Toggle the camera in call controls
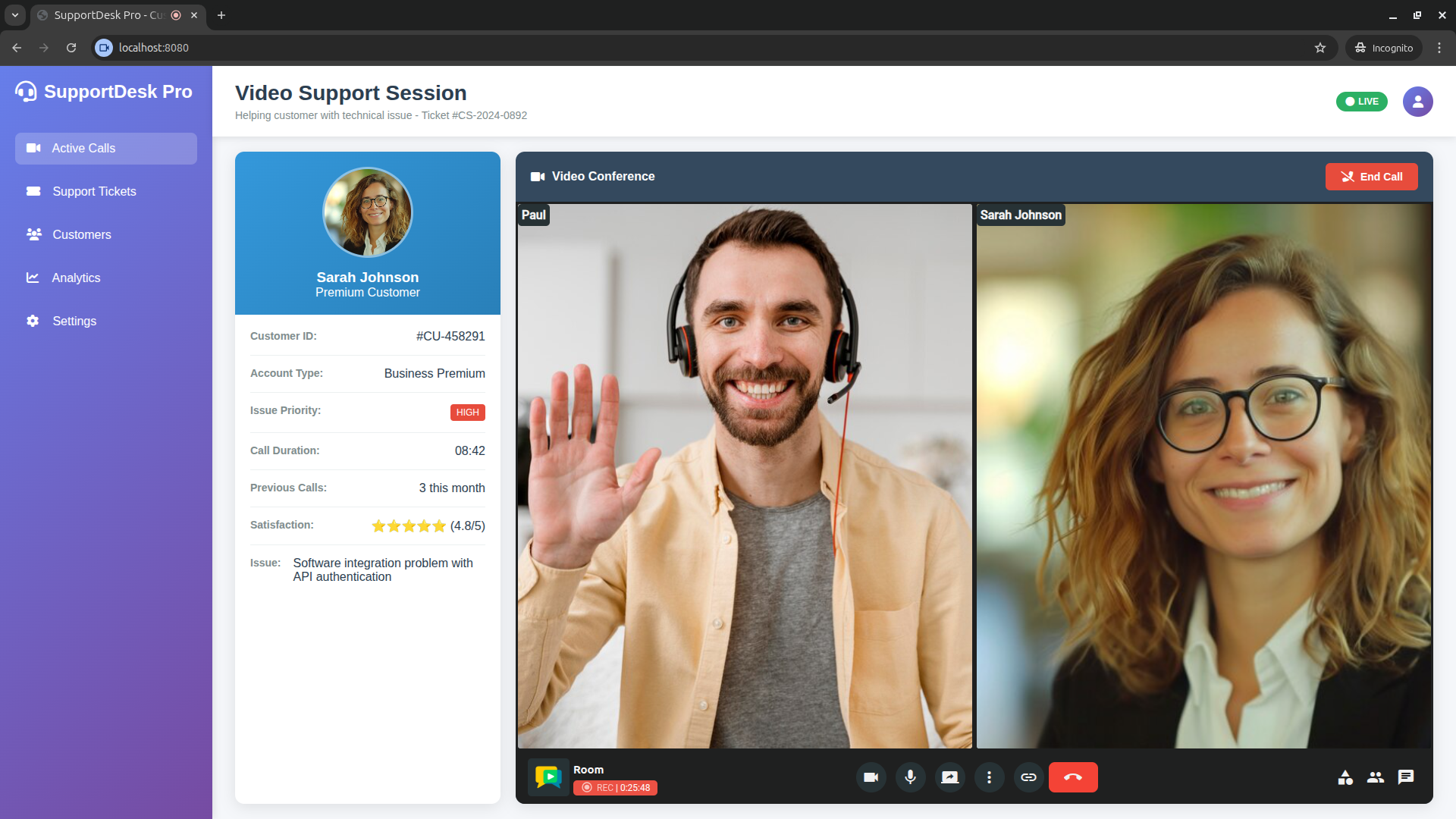 tap(871, 777)
